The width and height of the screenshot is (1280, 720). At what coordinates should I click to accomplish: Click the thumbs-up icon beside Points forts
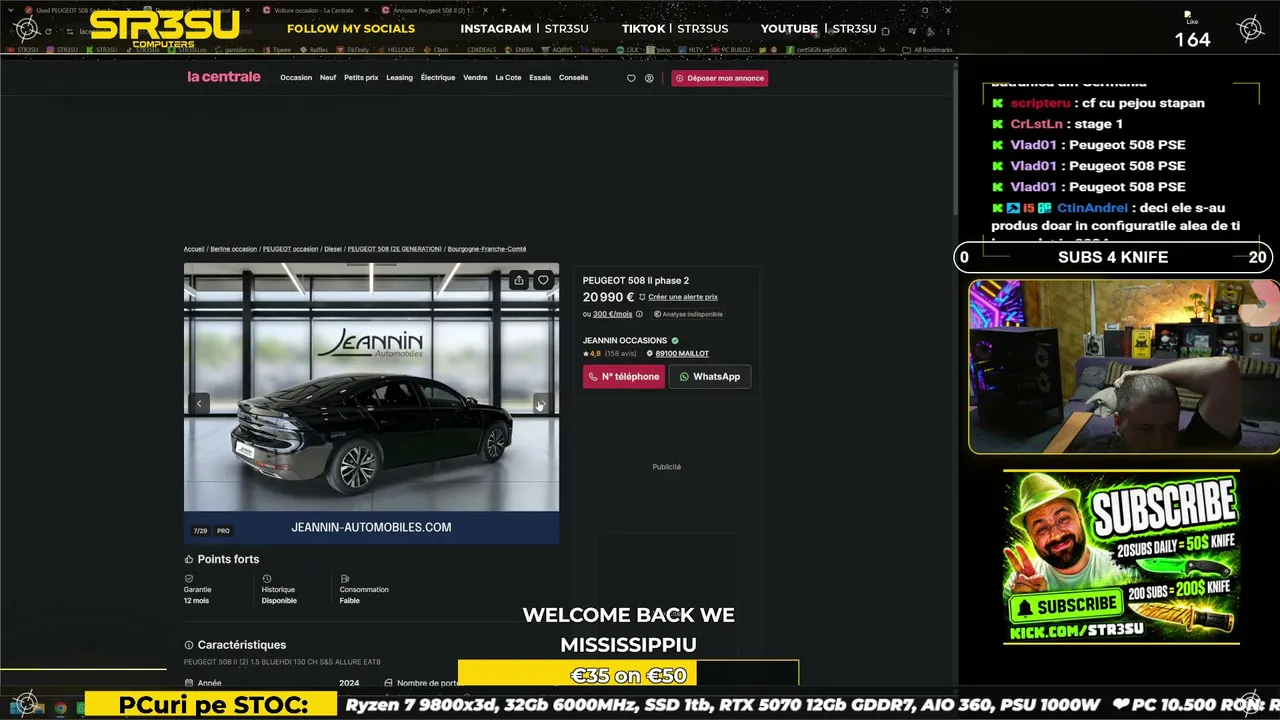click(188, 559)
